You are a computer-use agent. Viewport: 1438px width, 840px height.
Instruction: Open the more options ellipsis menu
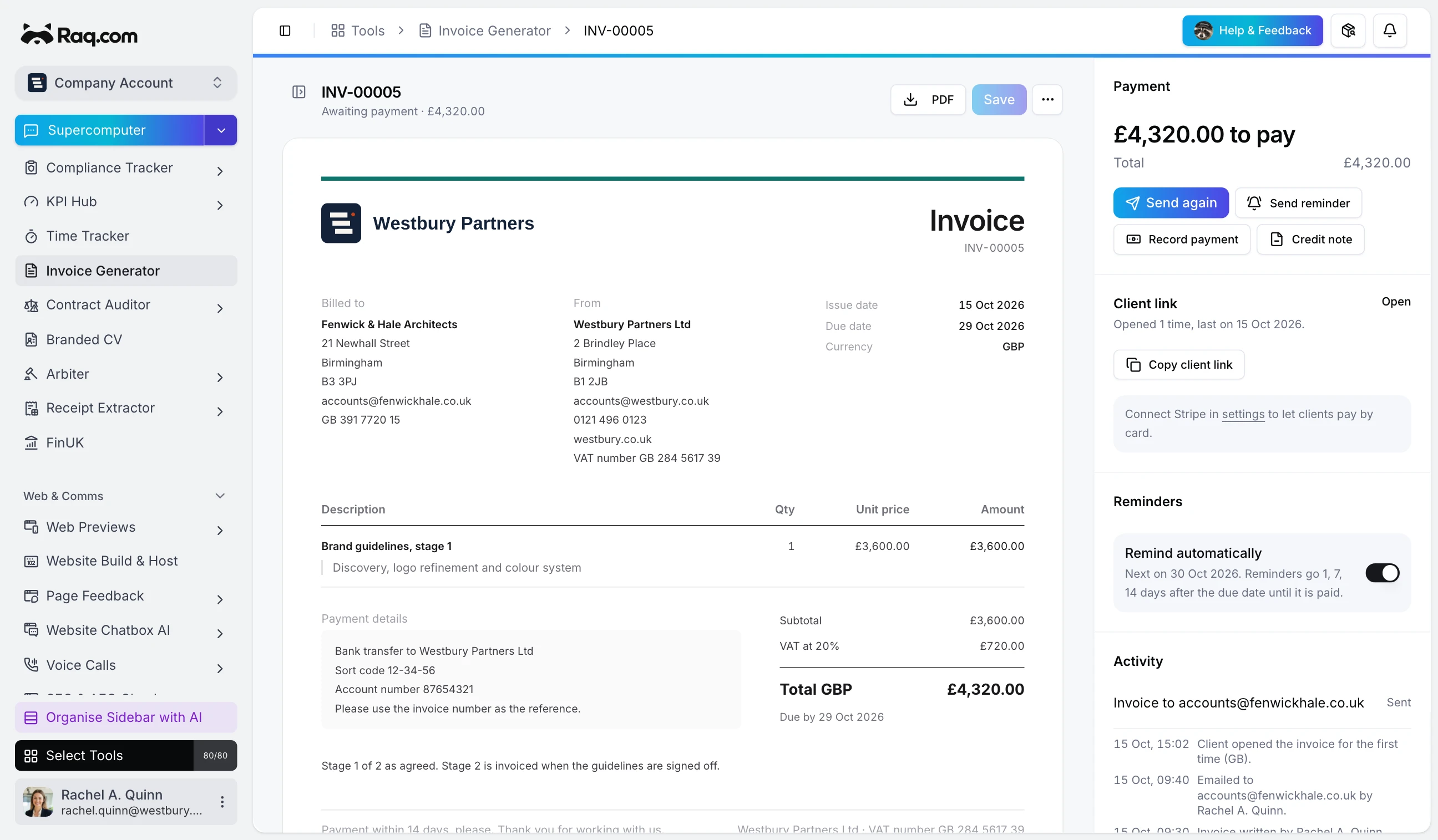point(1046,100)
